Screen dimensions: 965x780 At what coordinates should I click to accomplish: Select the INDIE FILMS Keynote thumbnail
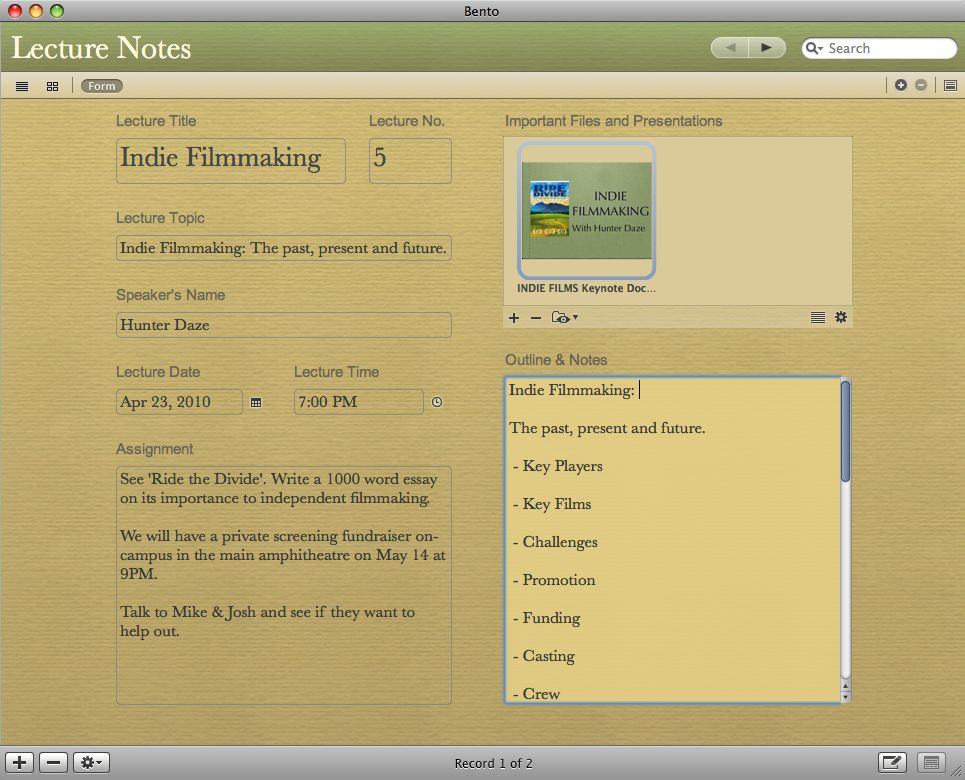586,210
